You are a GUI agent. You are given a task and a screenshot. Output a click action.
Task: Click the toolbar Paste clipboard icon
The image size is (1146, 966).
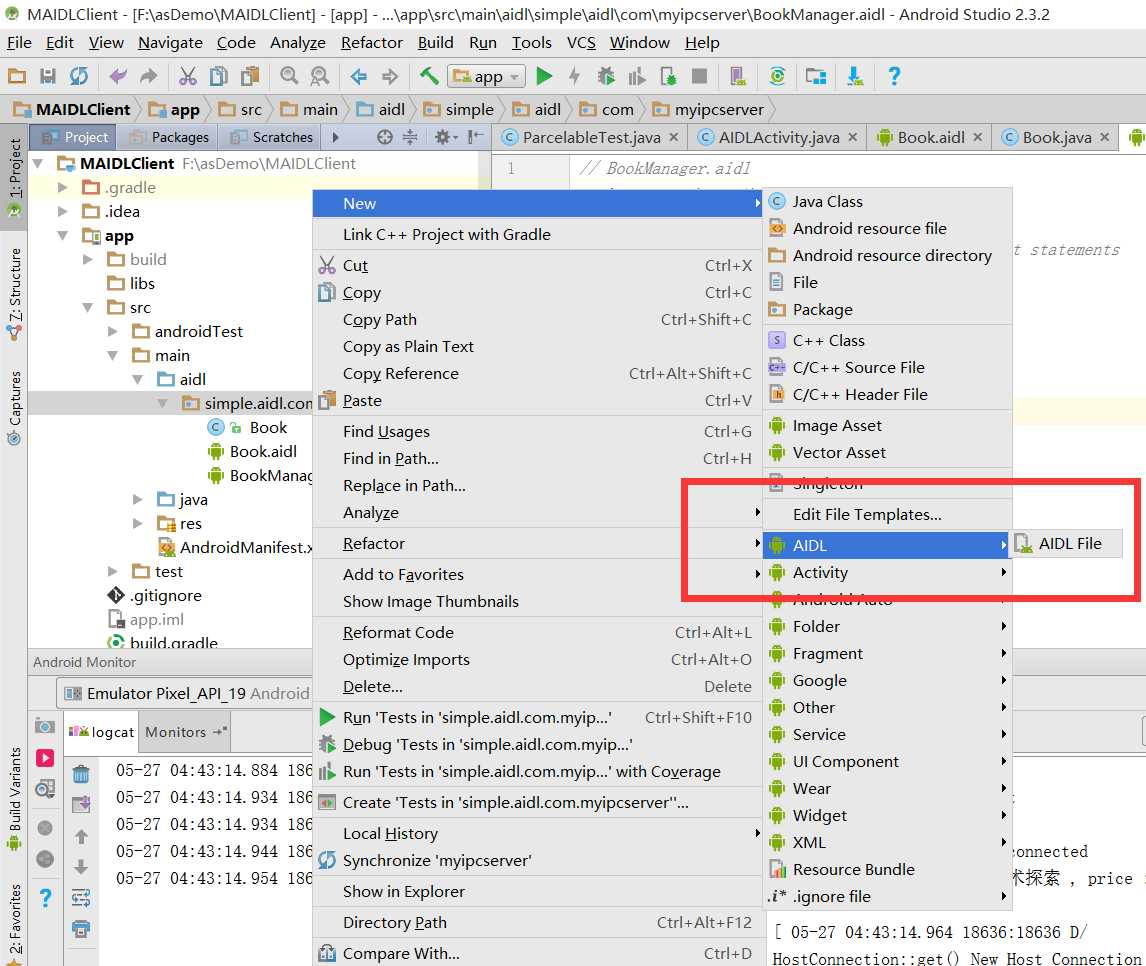point(250,76)
